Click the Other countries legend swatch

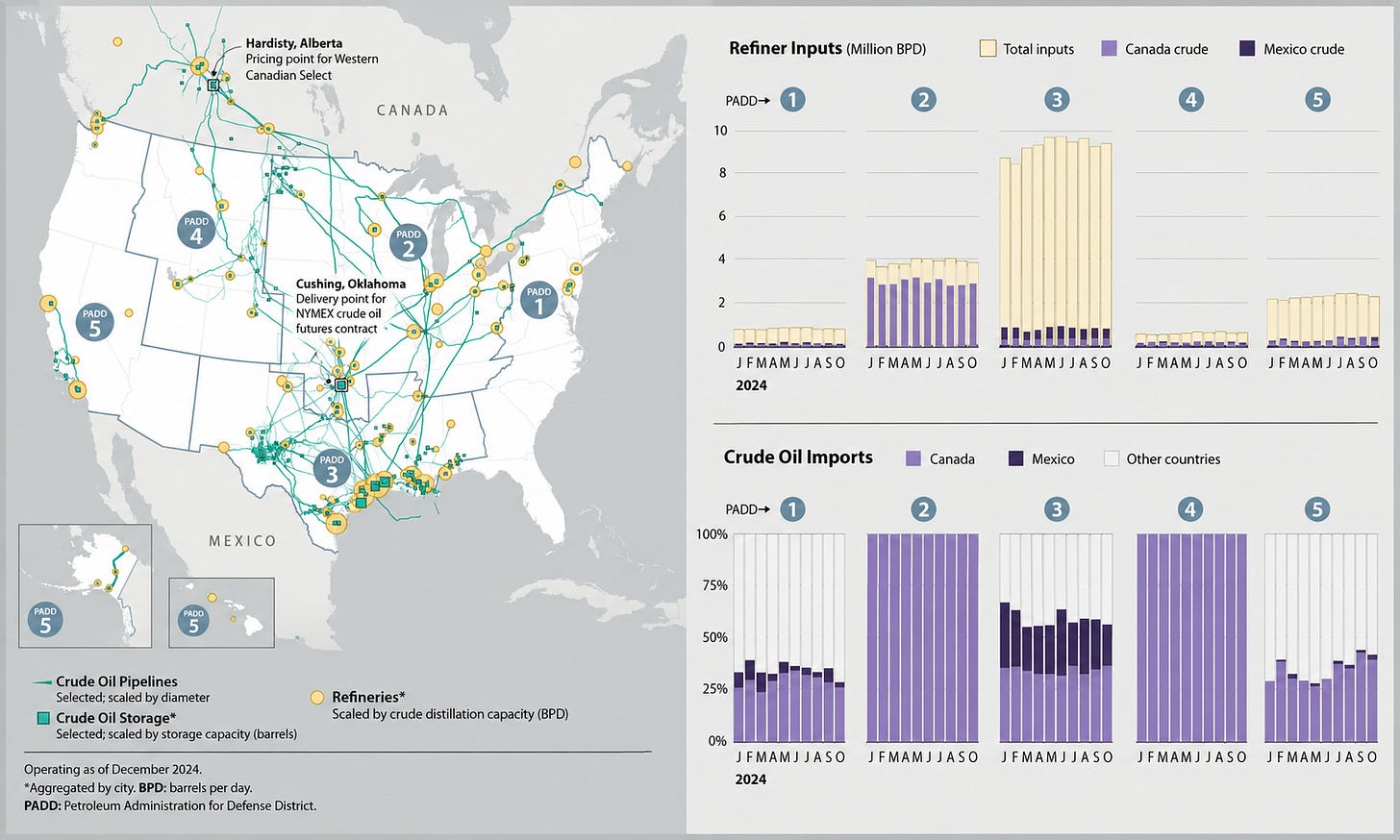click(1112, 458)
